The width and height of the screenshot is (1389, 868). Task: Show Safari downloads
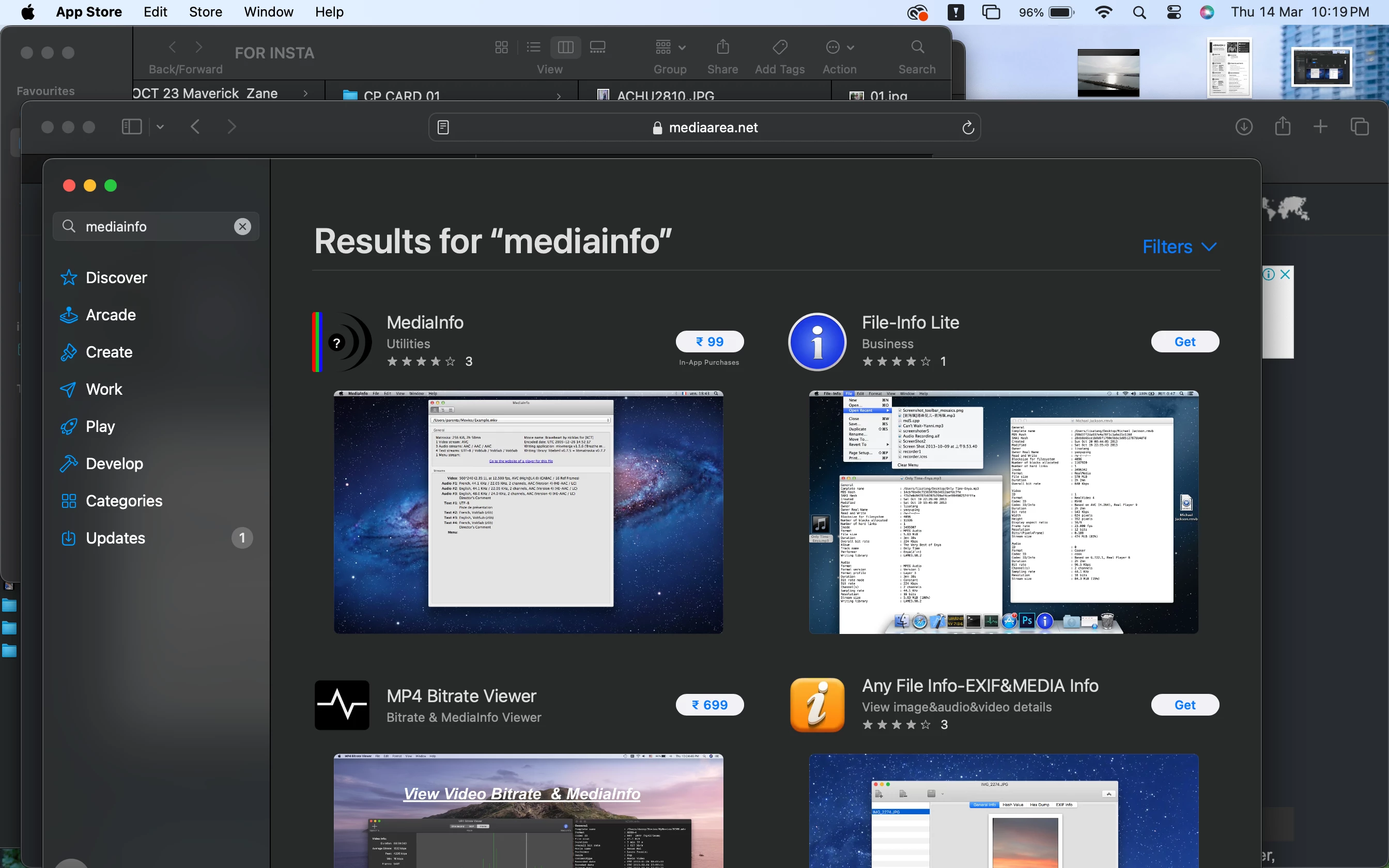tap(1243, 127)
